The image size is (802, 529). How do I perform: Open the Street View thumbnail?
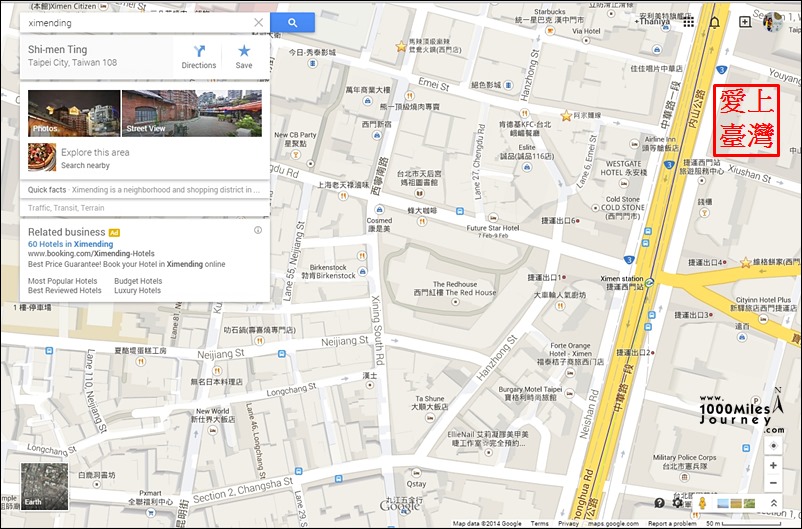(192, 113)
